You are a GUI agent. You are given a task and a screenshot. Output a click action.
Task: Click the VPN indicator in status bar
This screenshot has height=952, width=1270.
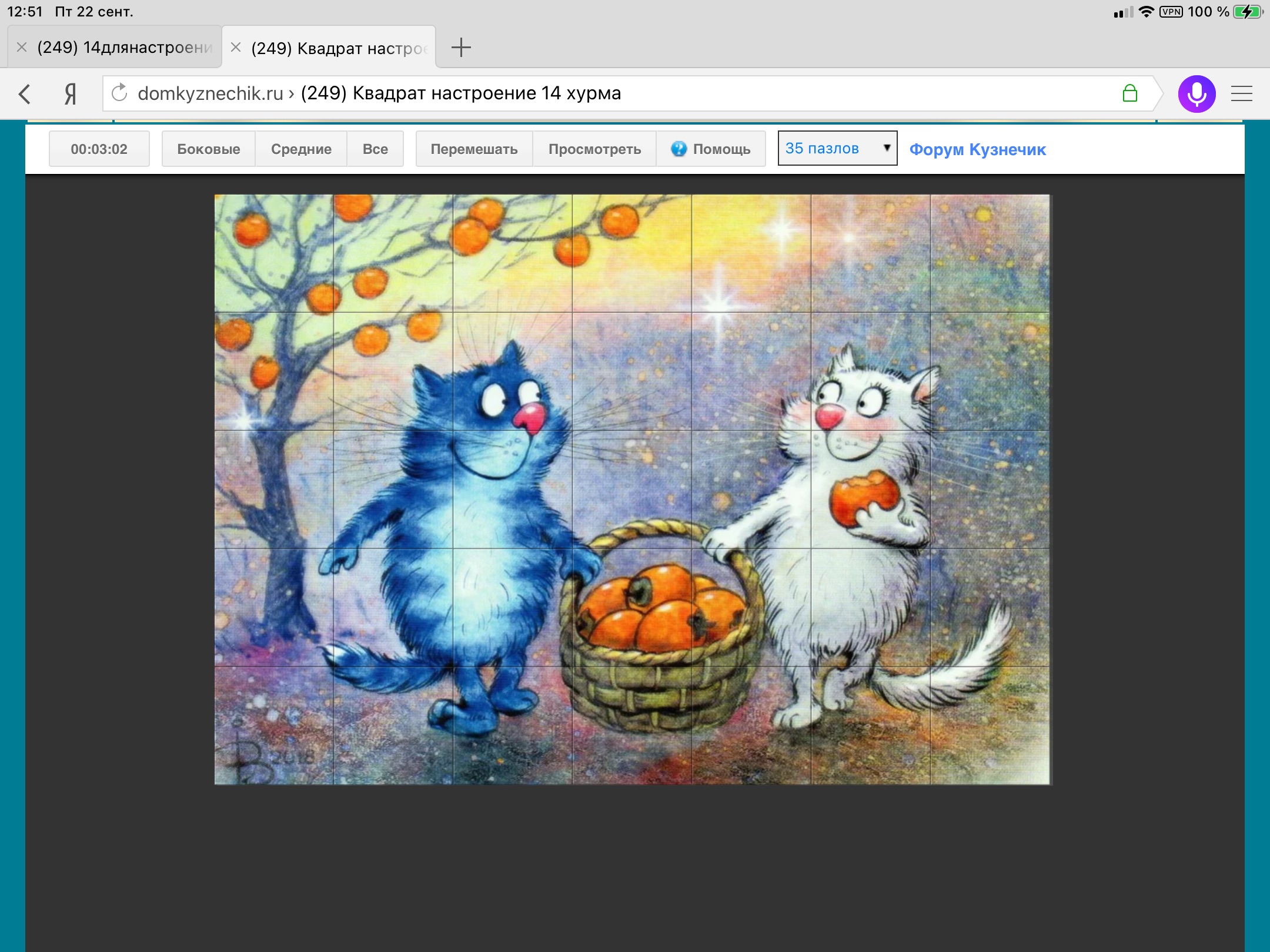tap(1171, 12)
